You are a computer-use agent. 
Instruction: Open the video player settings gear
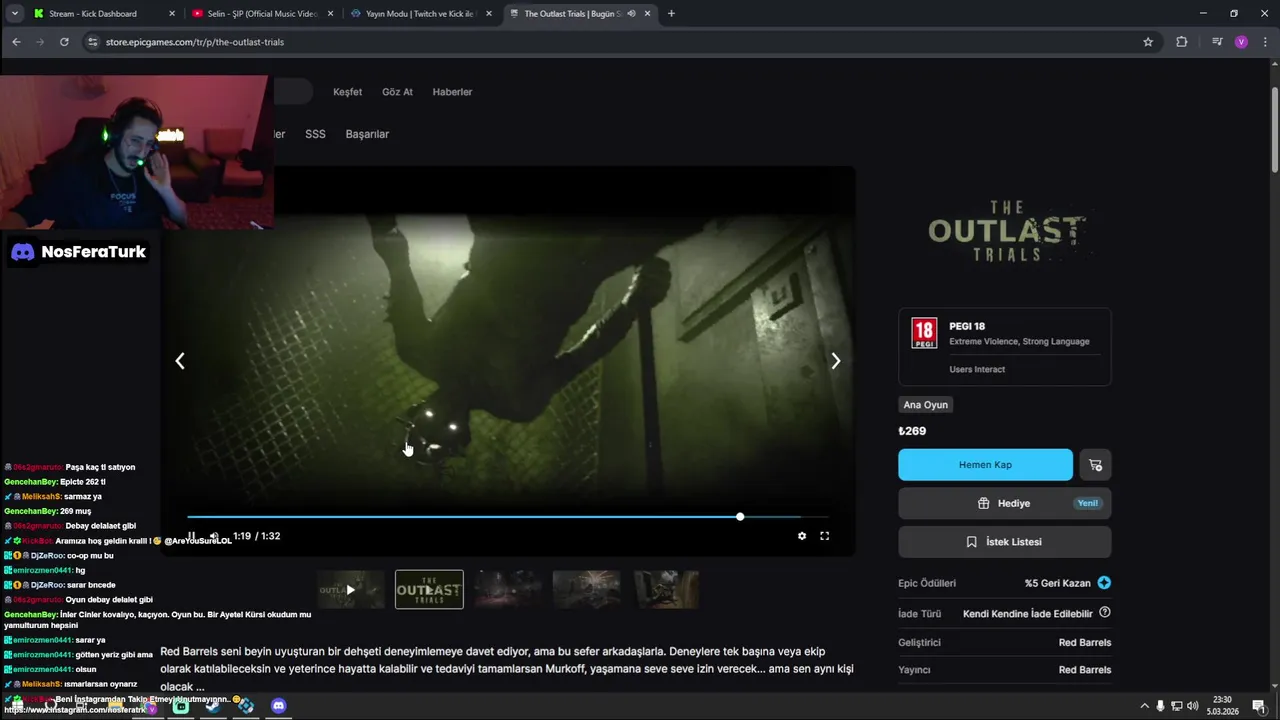[x=802, y=536]
